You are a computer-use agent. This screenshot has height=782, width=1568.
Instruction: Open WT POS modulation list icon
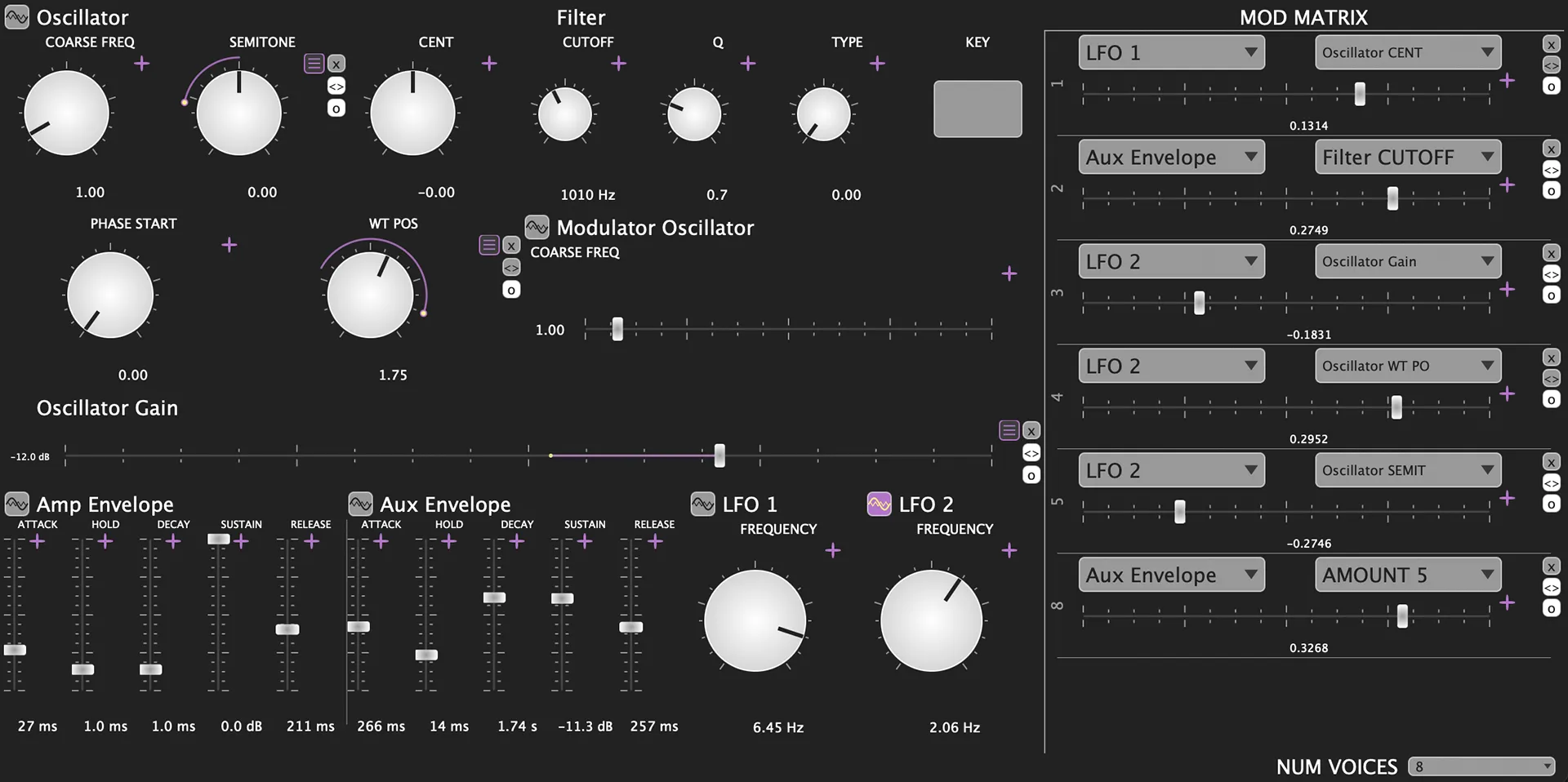pyautogui.click(x=488, y=244)
